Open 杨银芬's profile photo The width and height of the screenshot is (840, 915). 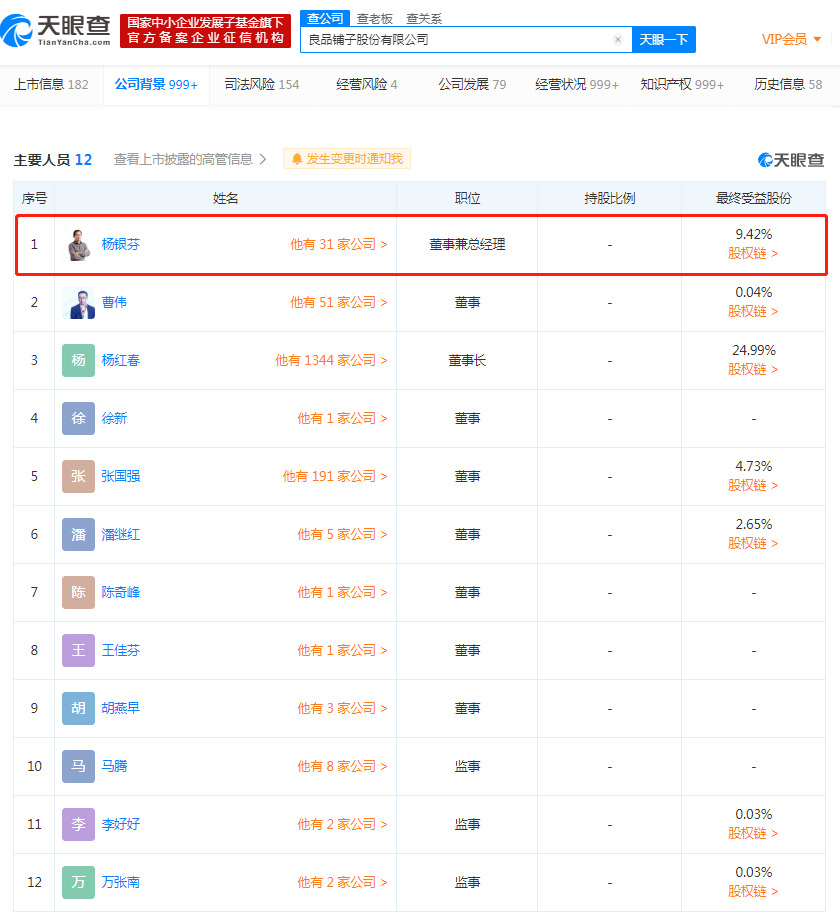[x=79, y=245]
